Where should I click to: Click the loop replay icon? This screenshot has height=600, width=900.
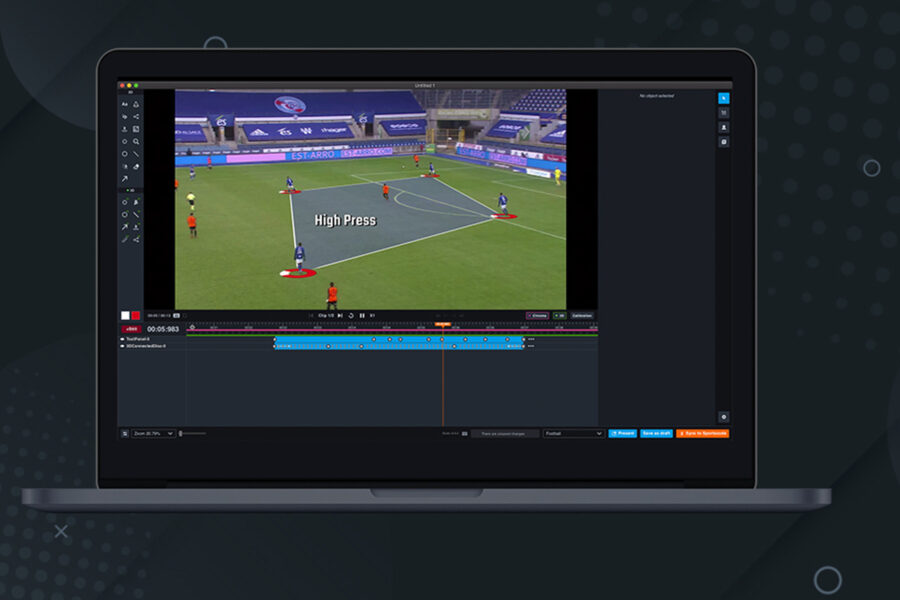(x=351, y=316)
